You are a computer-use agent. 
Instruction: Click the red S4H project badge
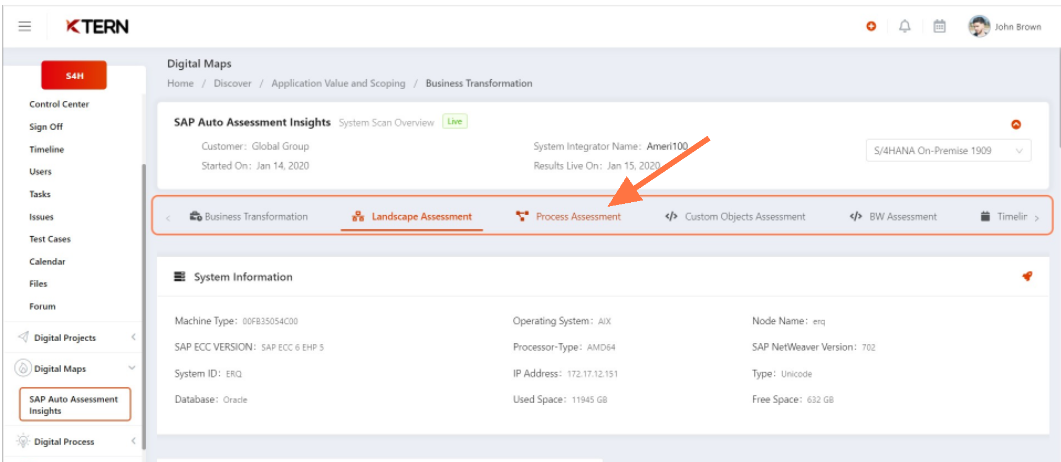pos(74,75)
